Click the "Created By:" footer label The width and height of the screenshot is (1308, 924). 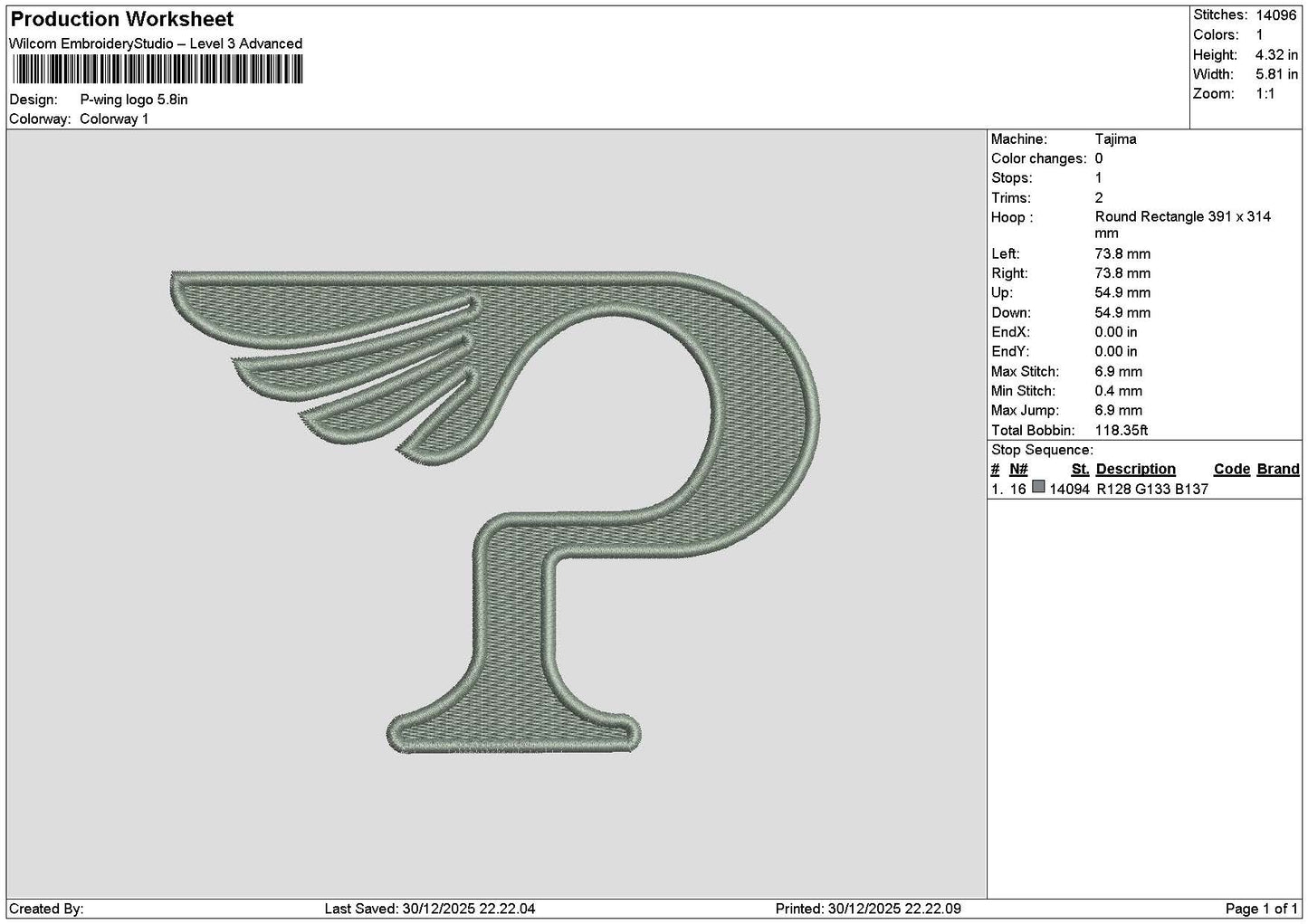pyautogui.click(x=46, y=909)
